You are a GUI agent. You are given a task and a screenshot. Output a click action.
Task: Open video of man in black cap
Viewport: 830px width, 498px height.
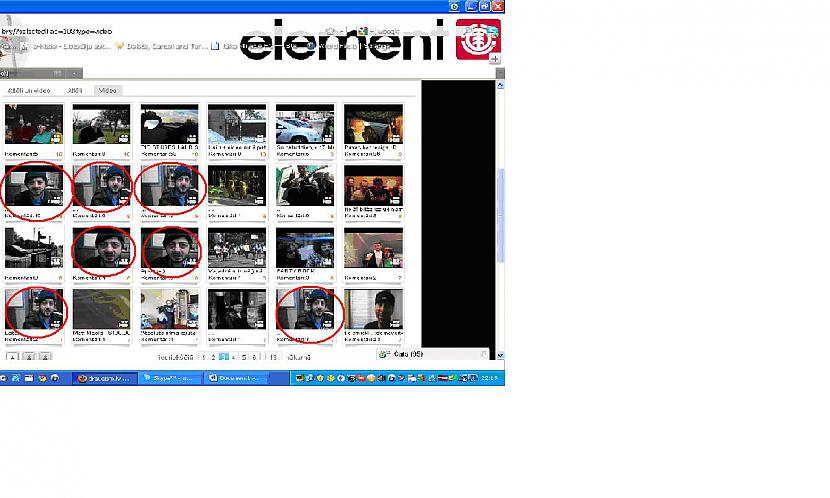click(373, 309)
